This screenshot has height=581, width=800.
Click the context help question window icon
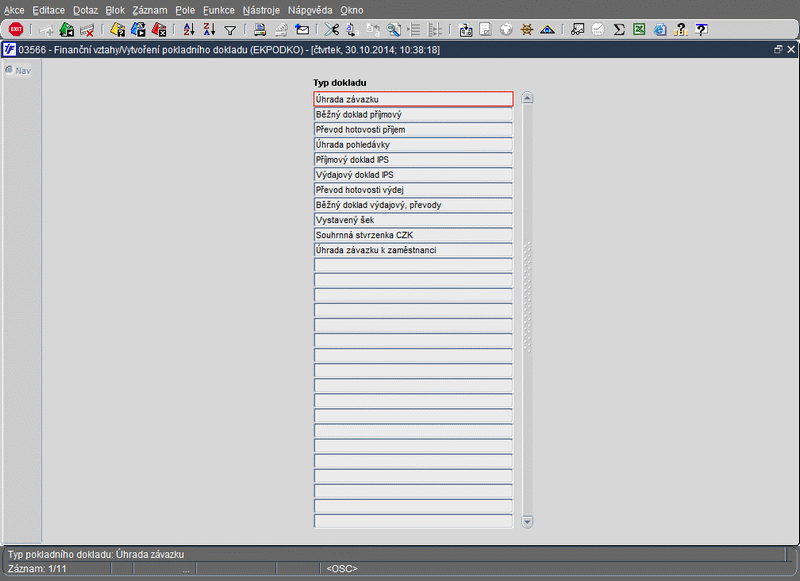[702, 30]
